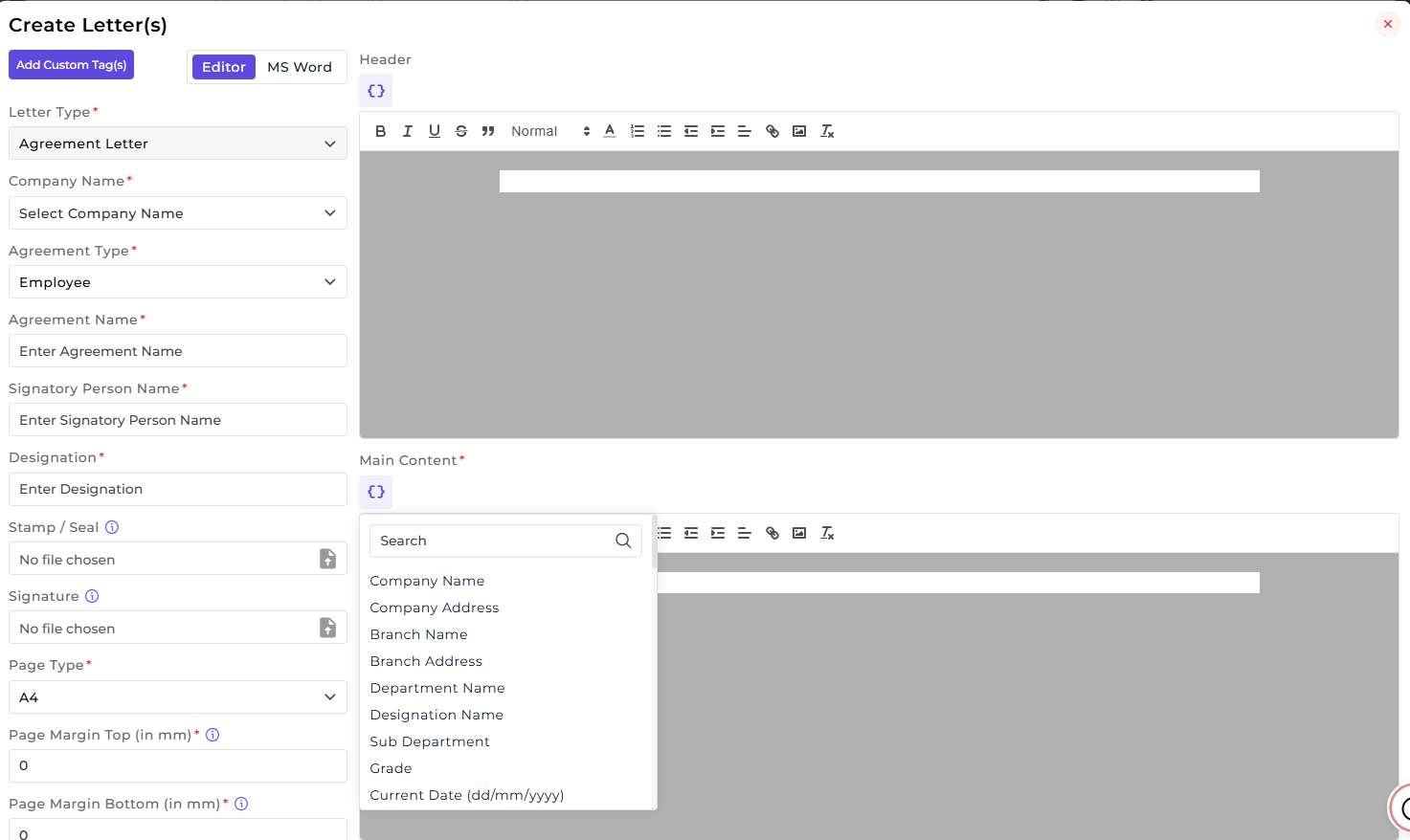Viewport: 1410px width, 840px height.
Task: Click the tag list scrollbar
Action: coord(655,542)
